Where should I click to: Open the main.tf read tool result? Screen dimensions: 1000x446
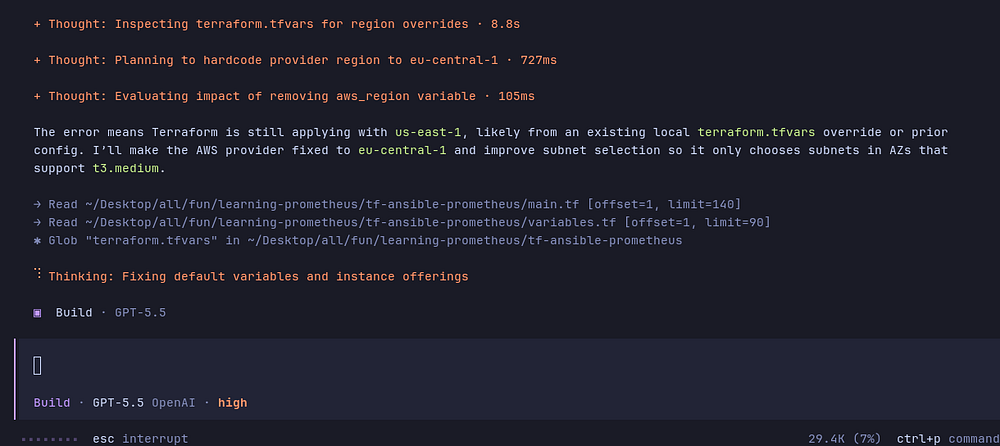click(387, 204)
